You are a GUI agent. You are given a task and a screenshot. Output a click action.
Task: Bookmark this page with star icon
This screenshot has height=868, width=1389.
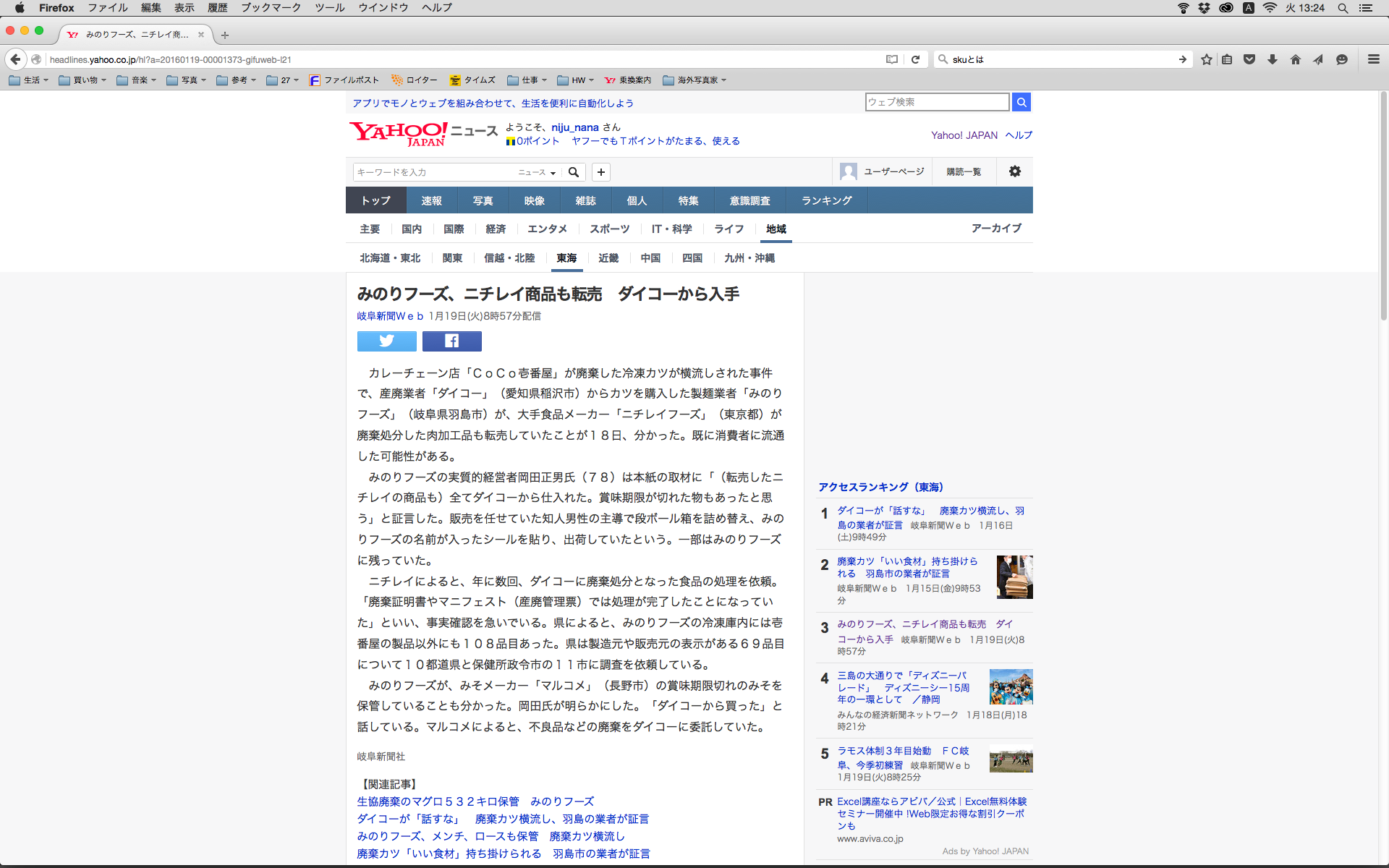tap(1206, 59)
